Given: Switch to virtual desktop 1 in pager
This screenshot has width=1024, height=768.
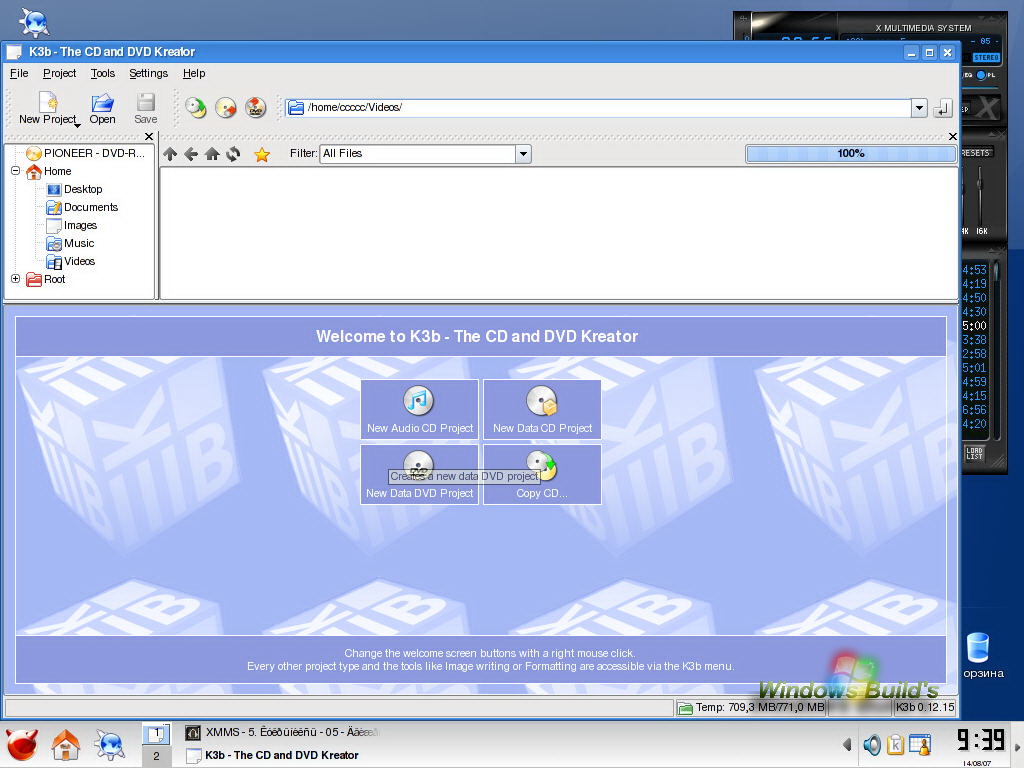Looking at the screenshot, I should click(x=156, y=734).
